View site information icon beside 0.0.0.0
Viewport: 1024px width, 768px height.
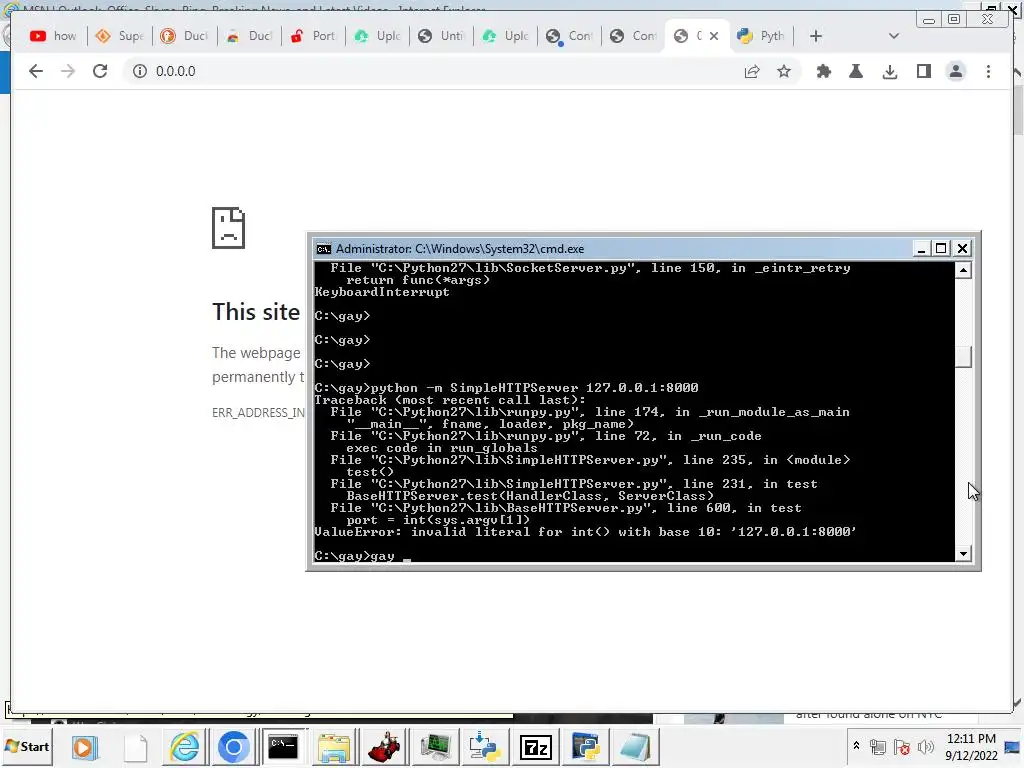coord(140,71)
